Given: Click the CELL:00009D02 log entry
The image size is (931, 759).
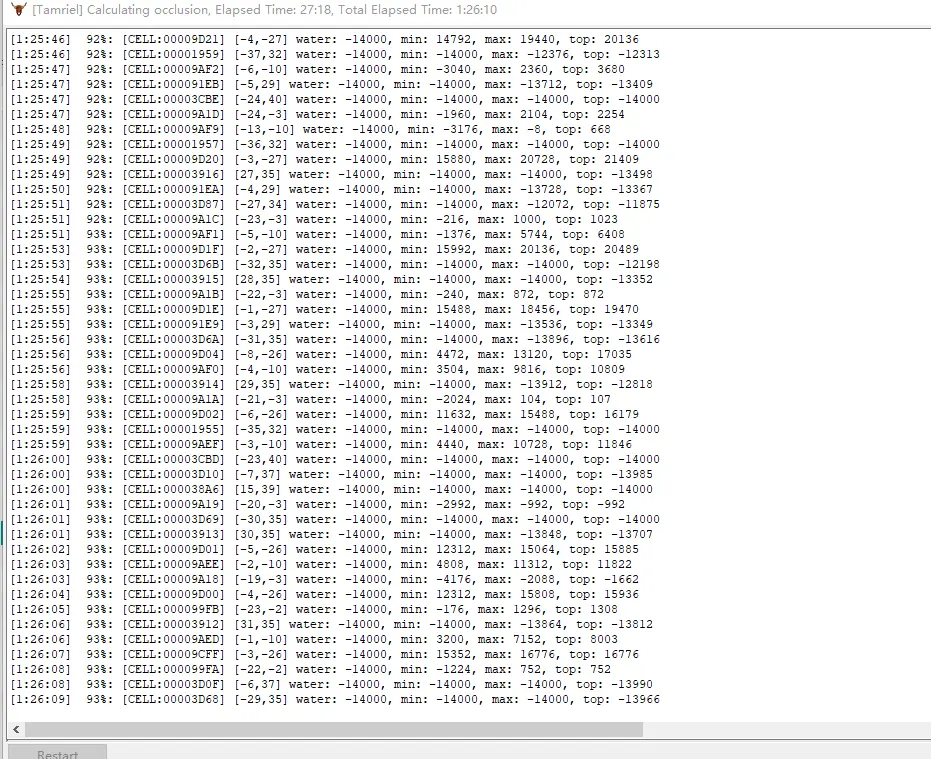Looking at the screenshot, I should [325, 414].
